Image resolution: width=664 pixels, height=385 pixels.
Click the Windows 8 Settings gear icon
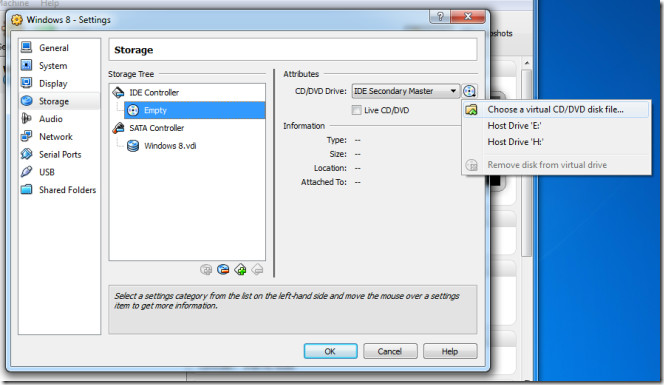pyautogui.click(x=17, y=20)
